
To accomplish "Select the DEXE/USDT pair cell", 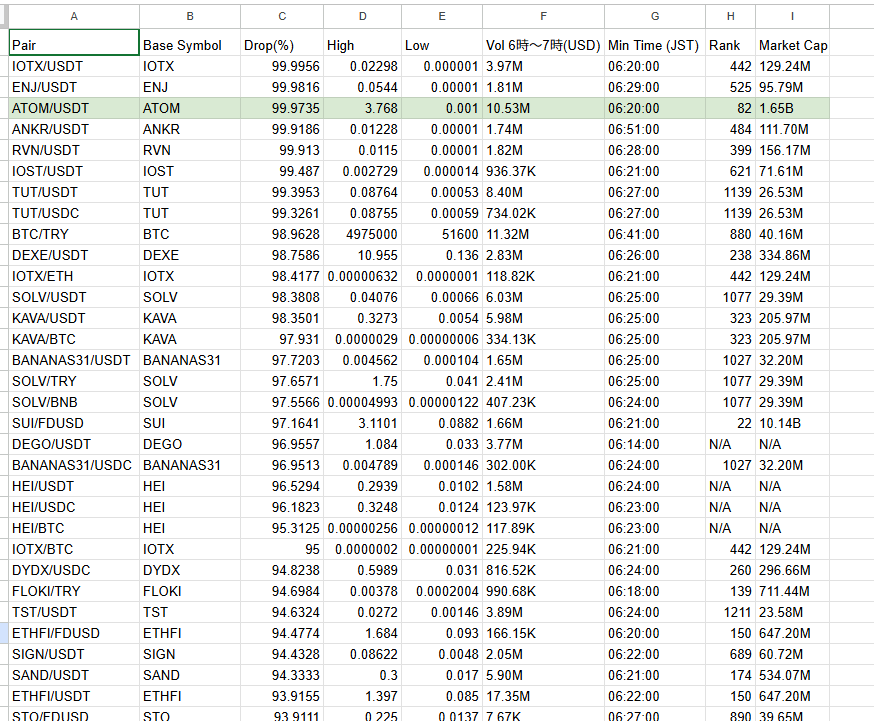I will (x=74, y=255).
